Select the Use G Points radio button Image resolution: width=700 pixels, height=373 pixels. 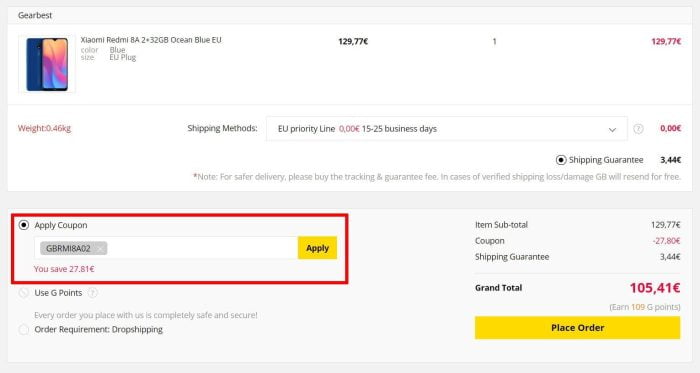click(x=24, y=293)
